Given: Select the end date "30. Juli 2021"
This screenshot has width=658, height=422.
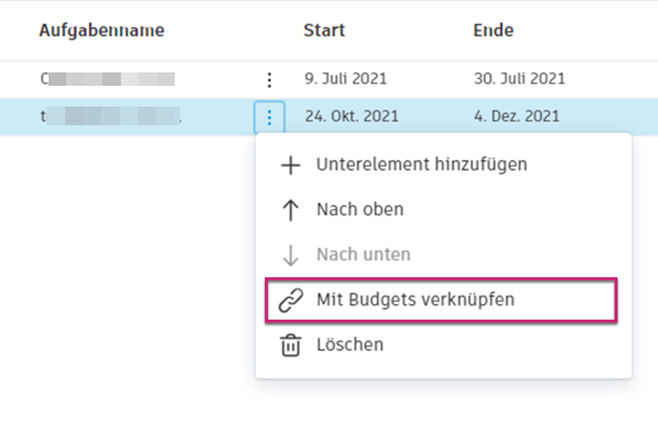Looking at the screenshot, I should (x=519, y=78).
